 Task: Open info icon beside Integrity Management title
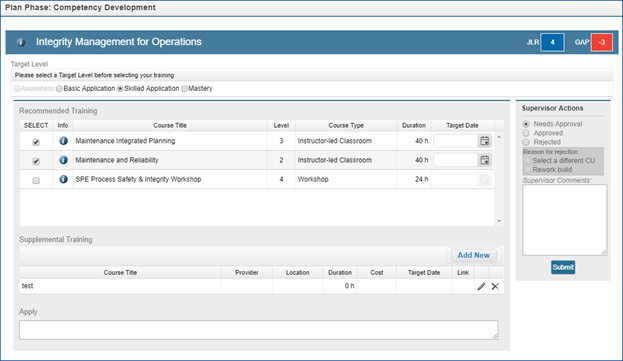click(x=21, y=42)
